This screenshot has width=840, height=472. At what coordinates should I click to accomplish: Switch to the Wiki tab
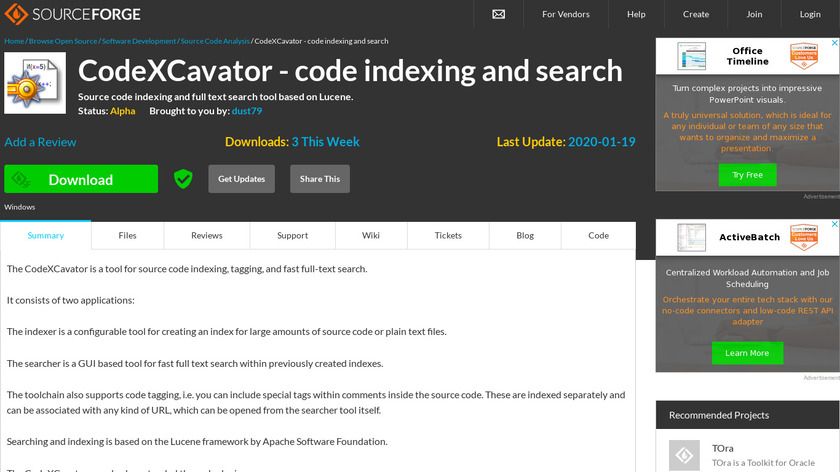[x=371, y=235]
